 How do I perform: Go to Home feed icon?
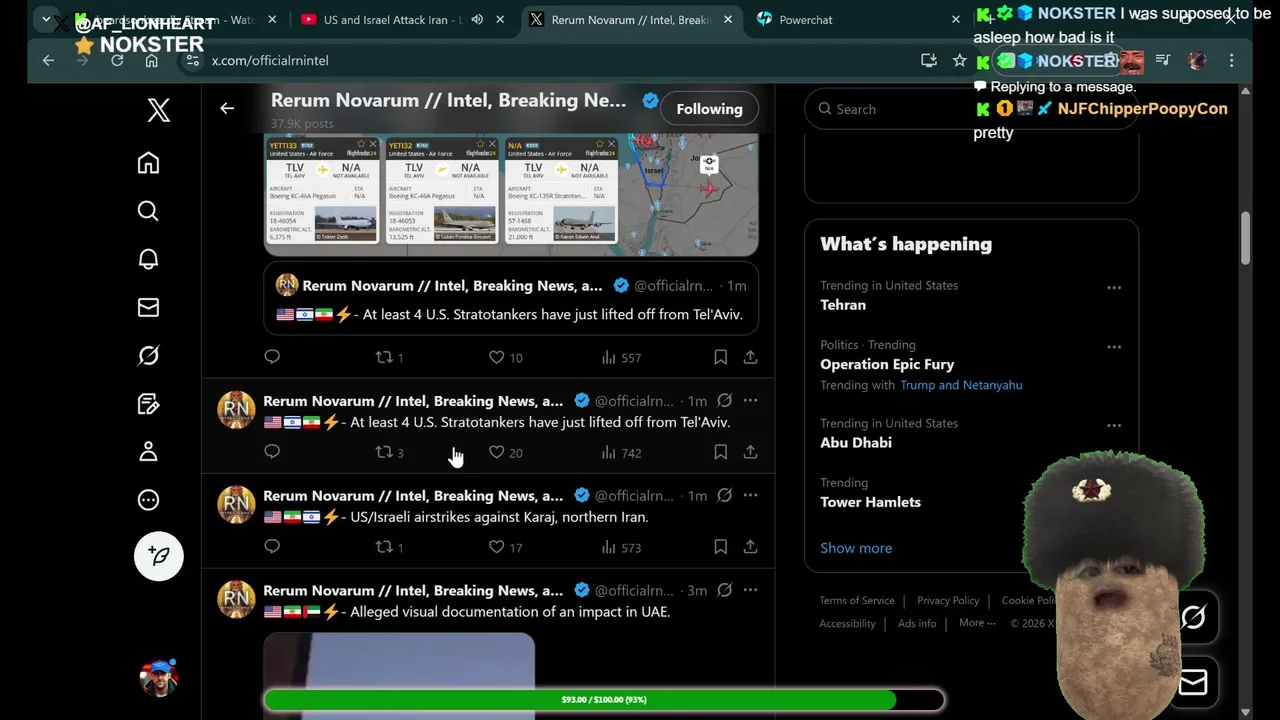point(148,163)
